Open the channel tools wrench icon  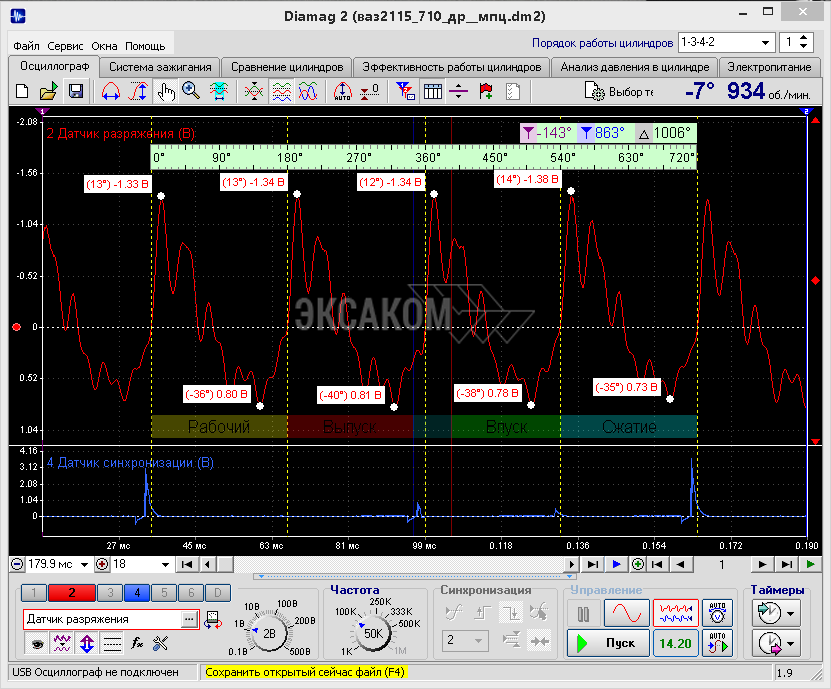pos(160,642)
